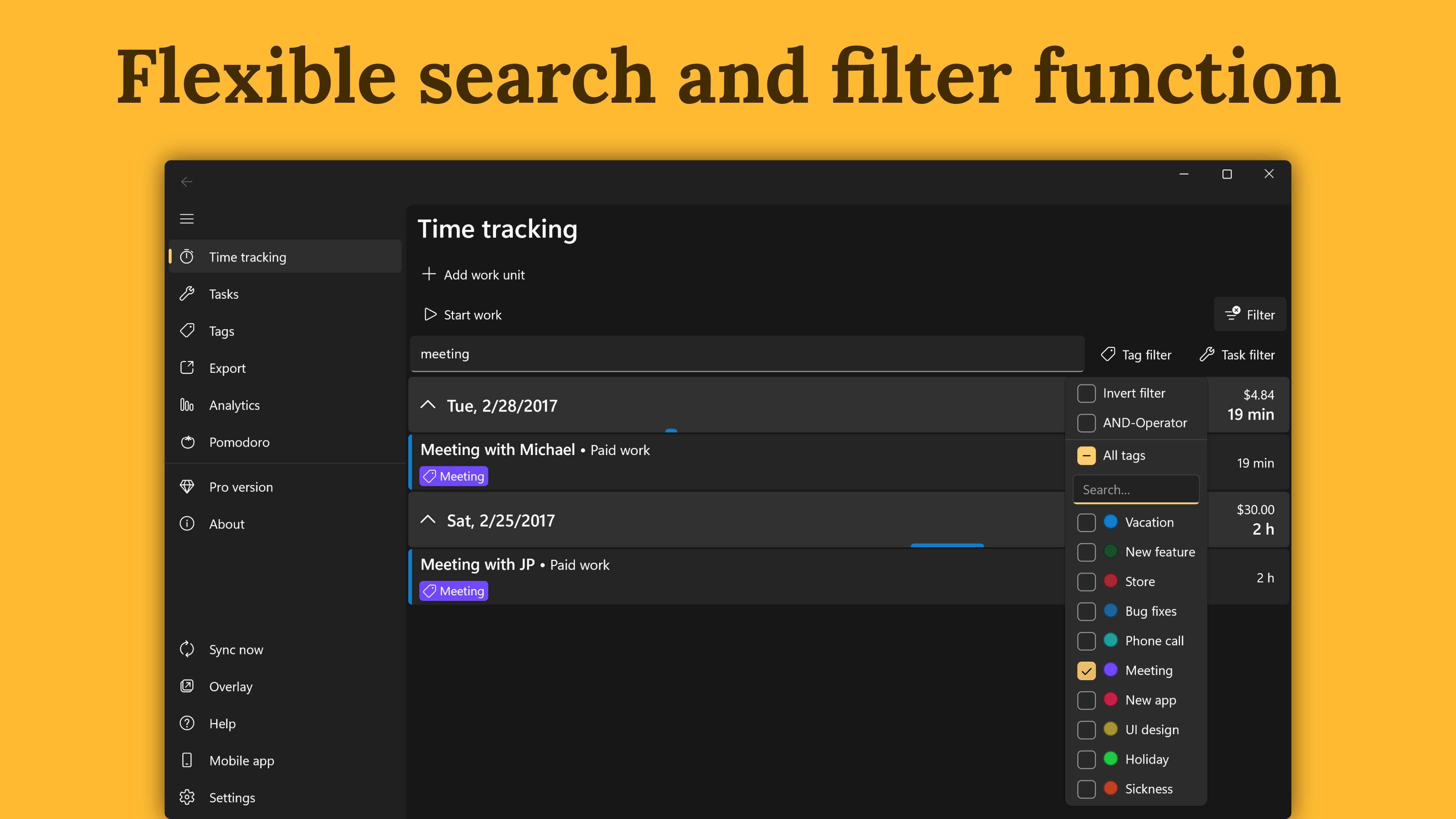
Task: Open Settings from the sidebar
Action: (x=232, y=797)
